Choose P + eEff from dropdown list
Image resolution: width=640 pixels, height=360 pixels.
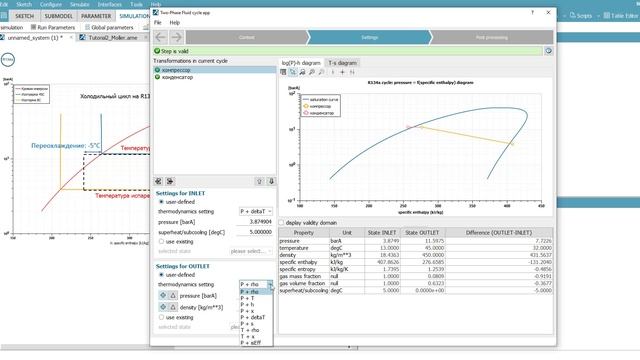pos(256,343)
